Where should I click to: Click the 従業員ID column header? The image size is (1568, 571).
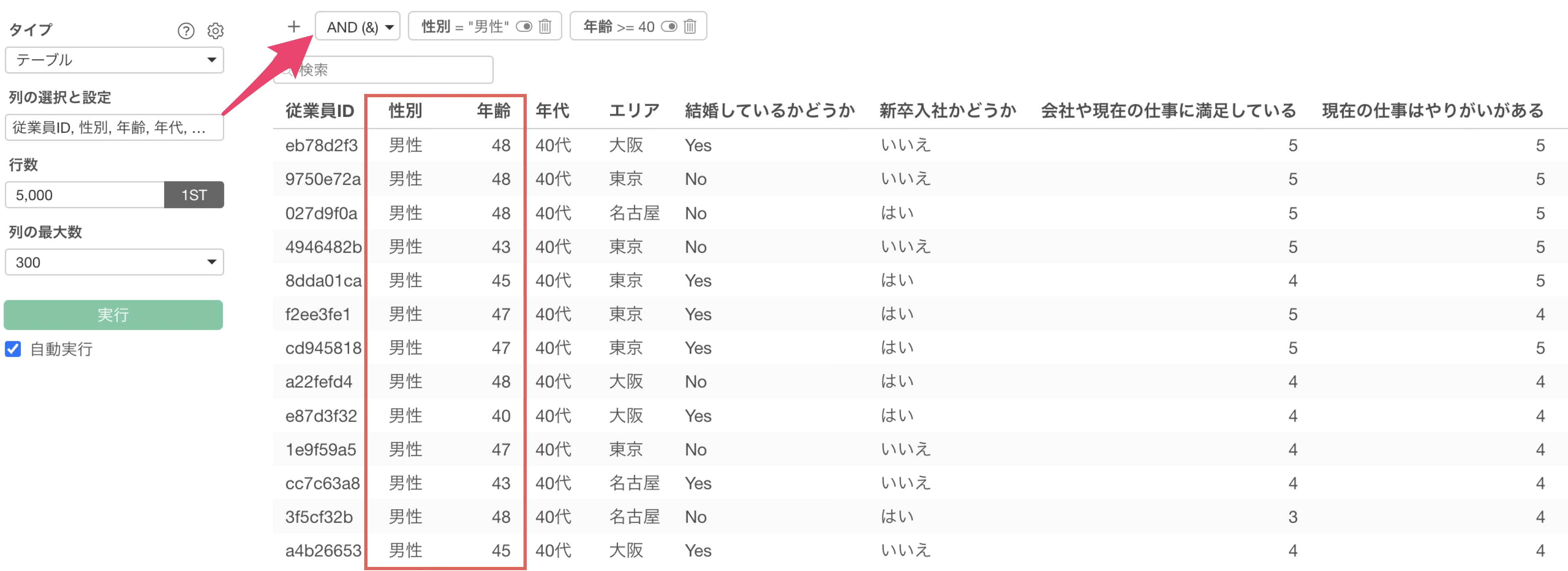[319, 111]
